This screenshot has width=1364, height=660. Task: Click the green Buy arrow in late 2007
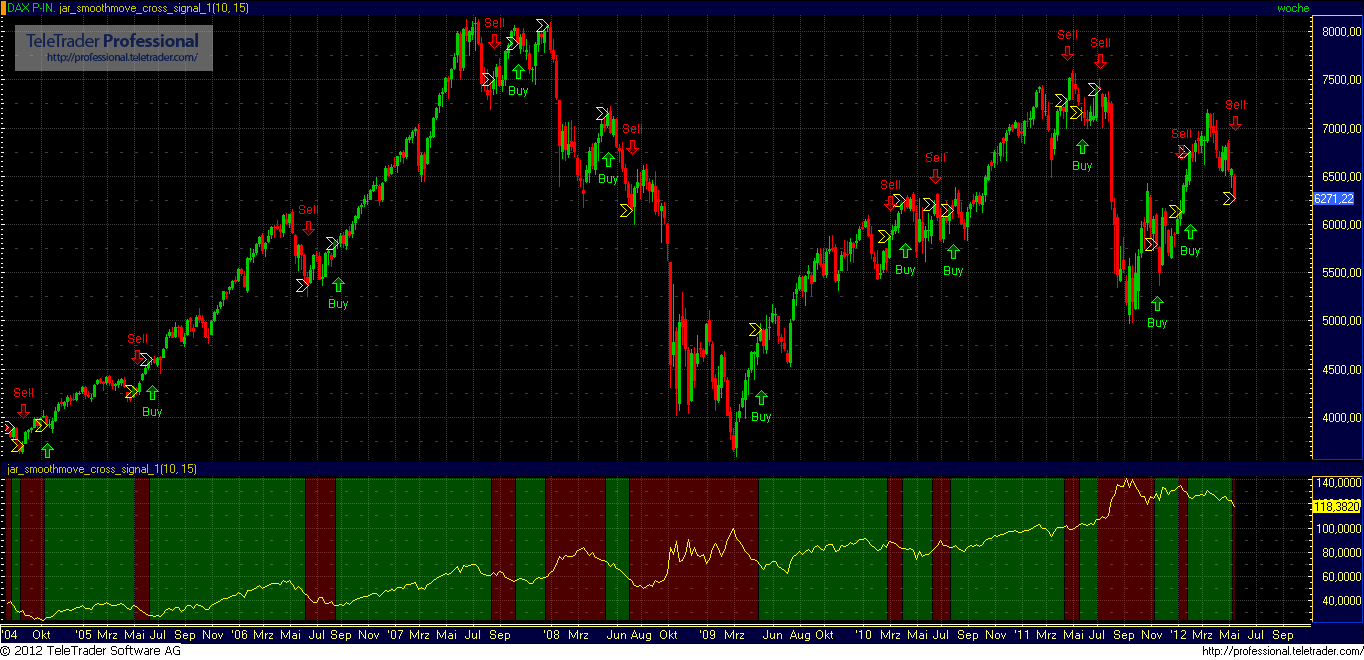click(x=518, y=72)
